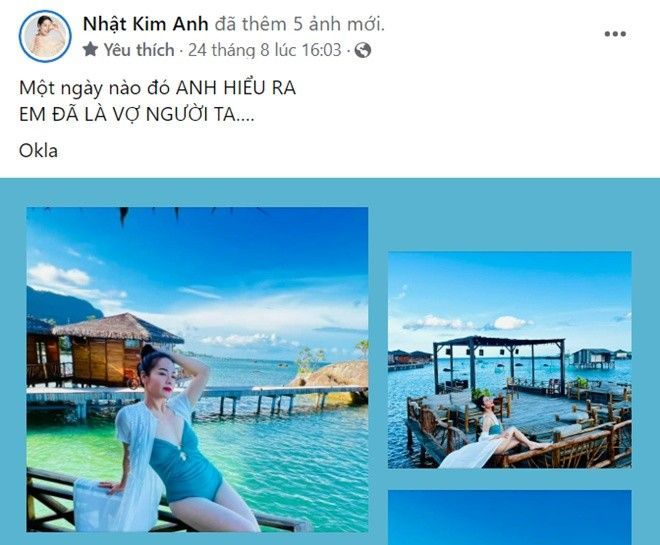Click the globe public privacy icon

coord(363,50)
